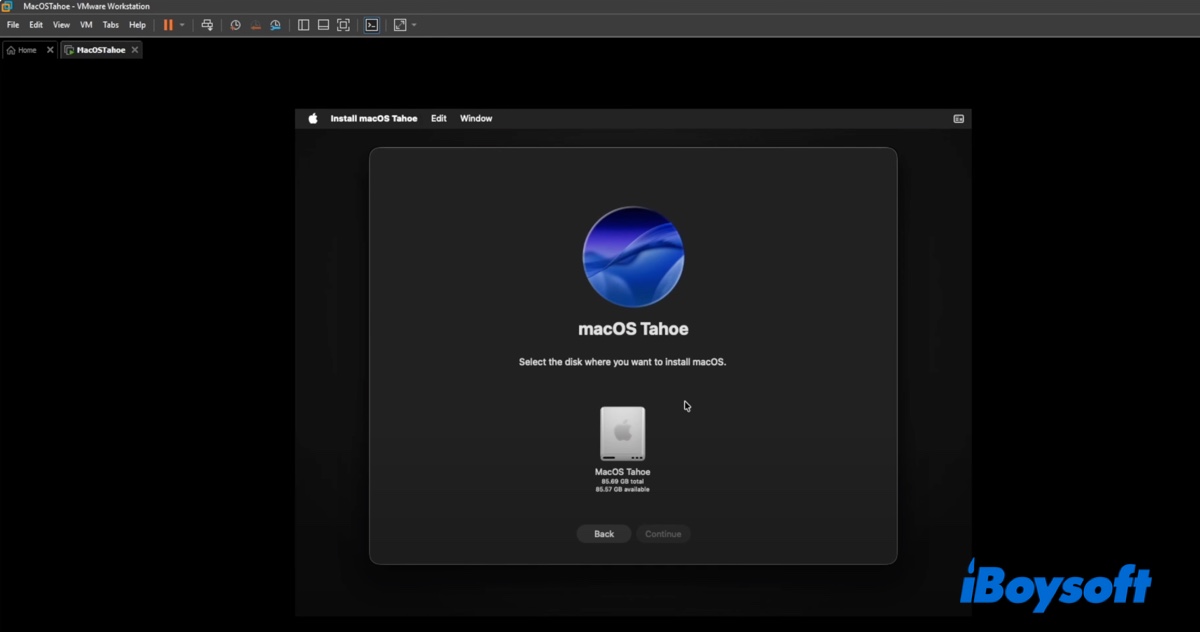Expand the stretch guest dropdown arrow

pyautogui.click(x=414, y=25)
